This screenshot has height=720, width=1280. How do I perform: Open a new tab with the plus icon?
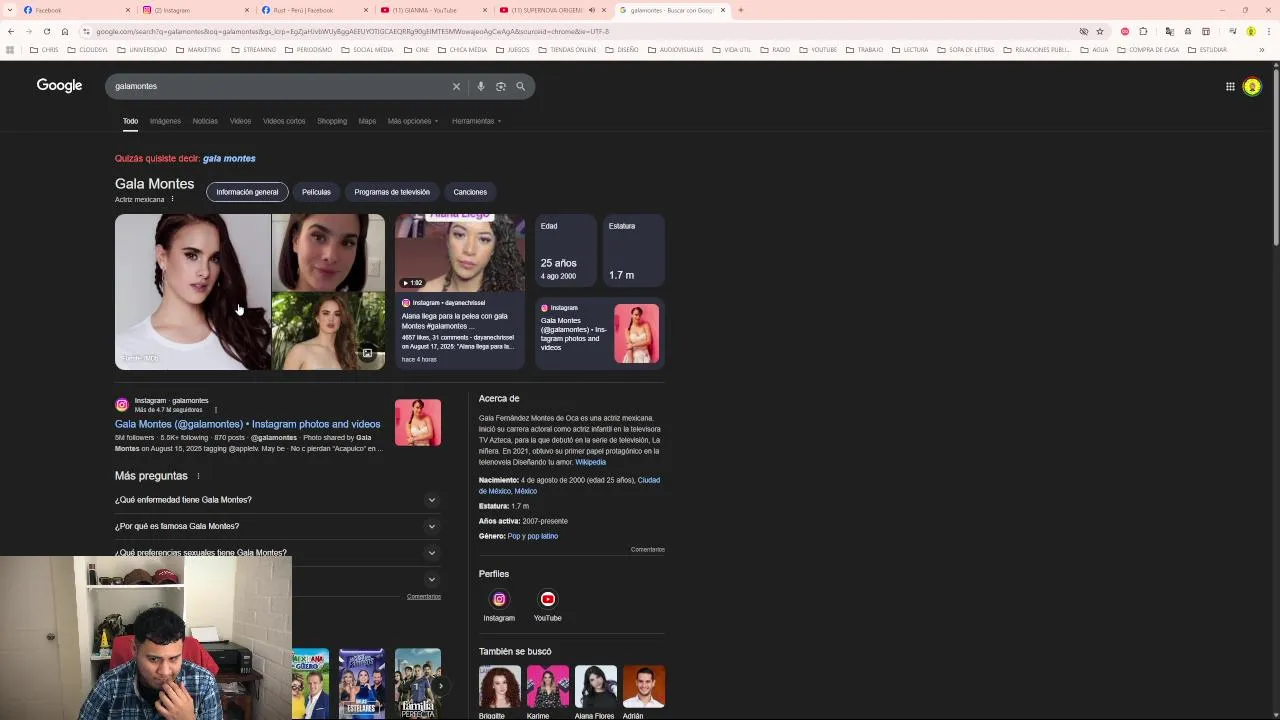(740, 10)
